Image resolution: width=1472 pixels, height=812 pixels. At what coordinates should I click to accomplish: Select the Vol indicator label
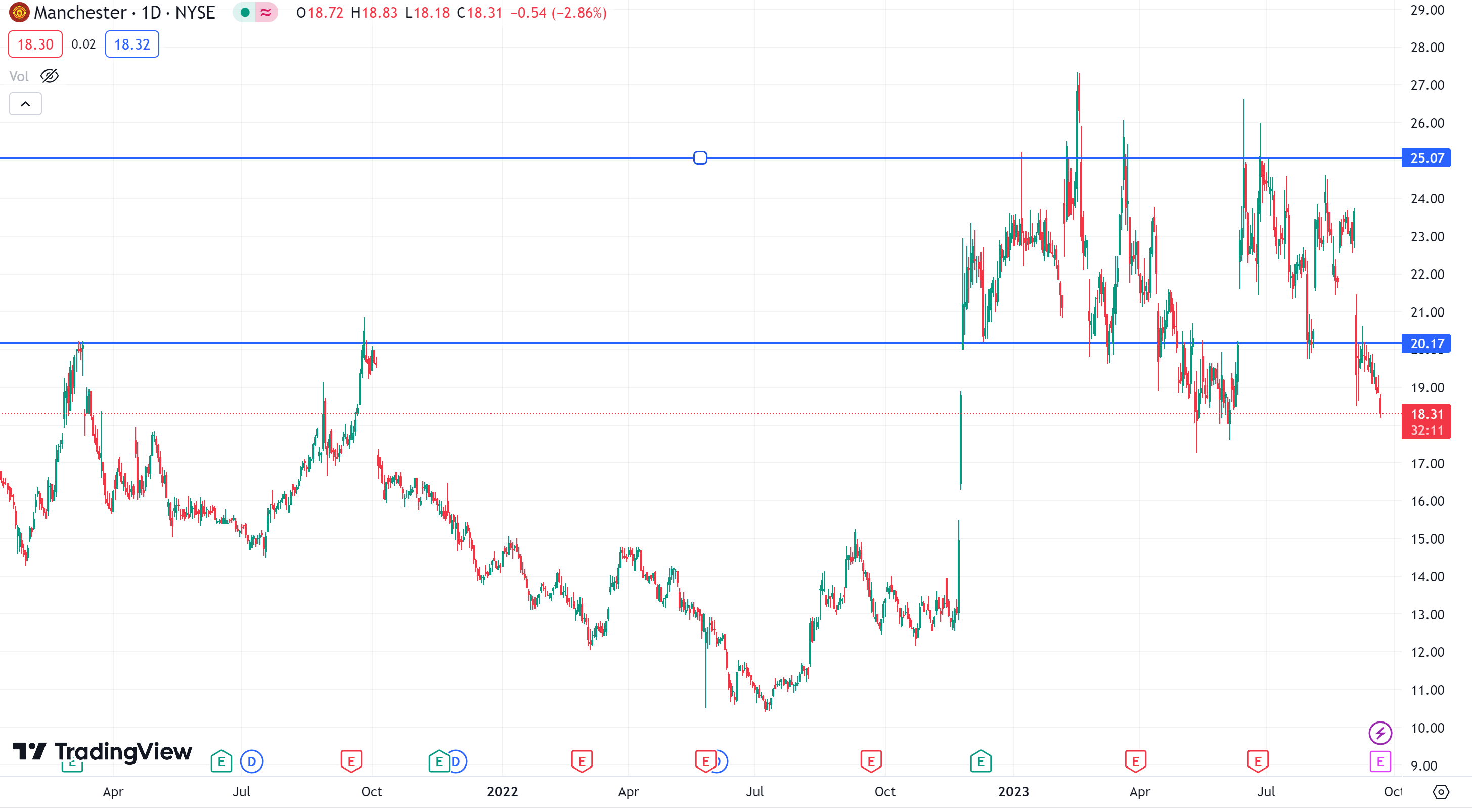coord(19,76)
